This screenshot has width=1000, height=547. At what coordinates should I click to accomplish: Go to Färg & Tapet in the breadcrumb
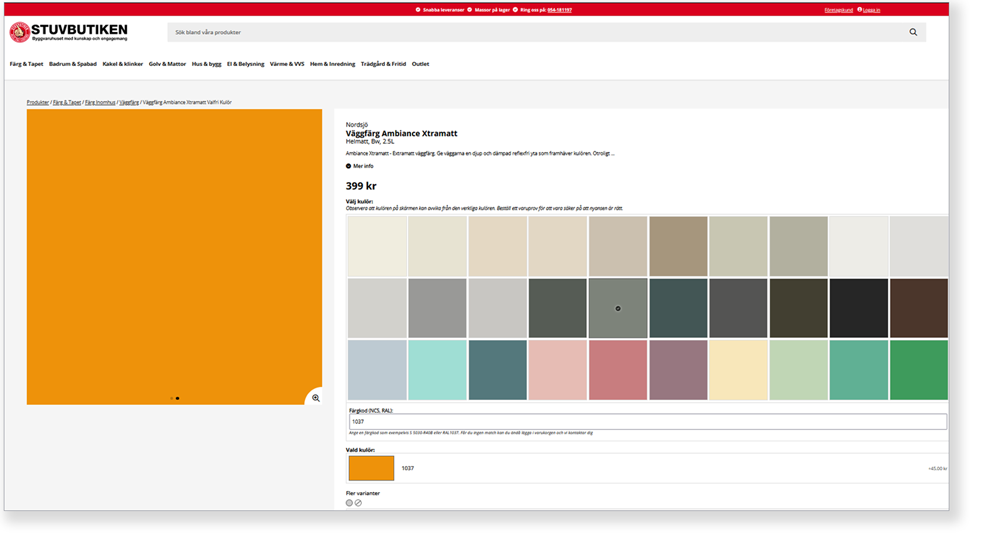67,102
